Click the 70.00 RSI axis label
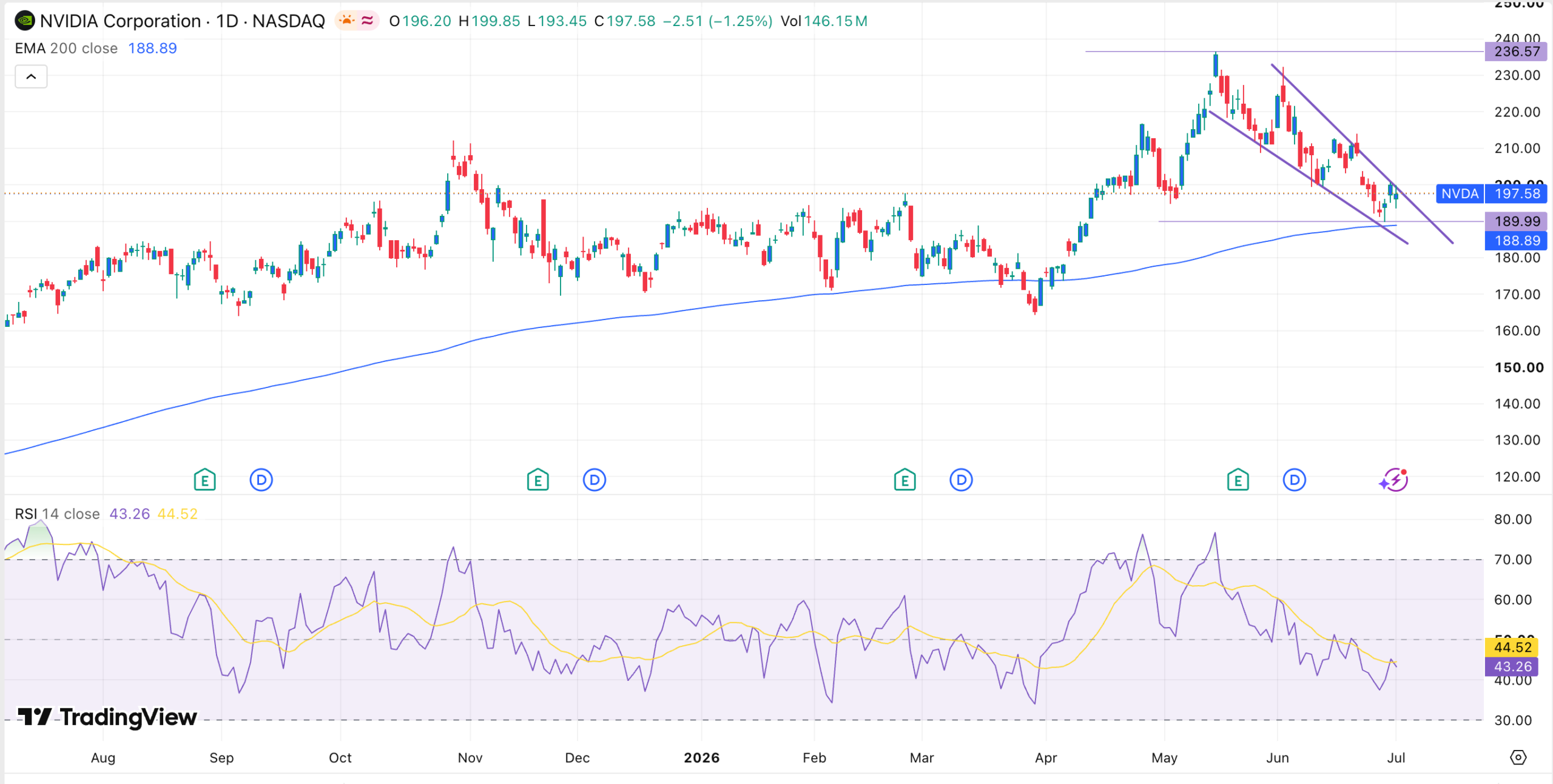This screenshot has width=1553, height=784. [1513, 560]
